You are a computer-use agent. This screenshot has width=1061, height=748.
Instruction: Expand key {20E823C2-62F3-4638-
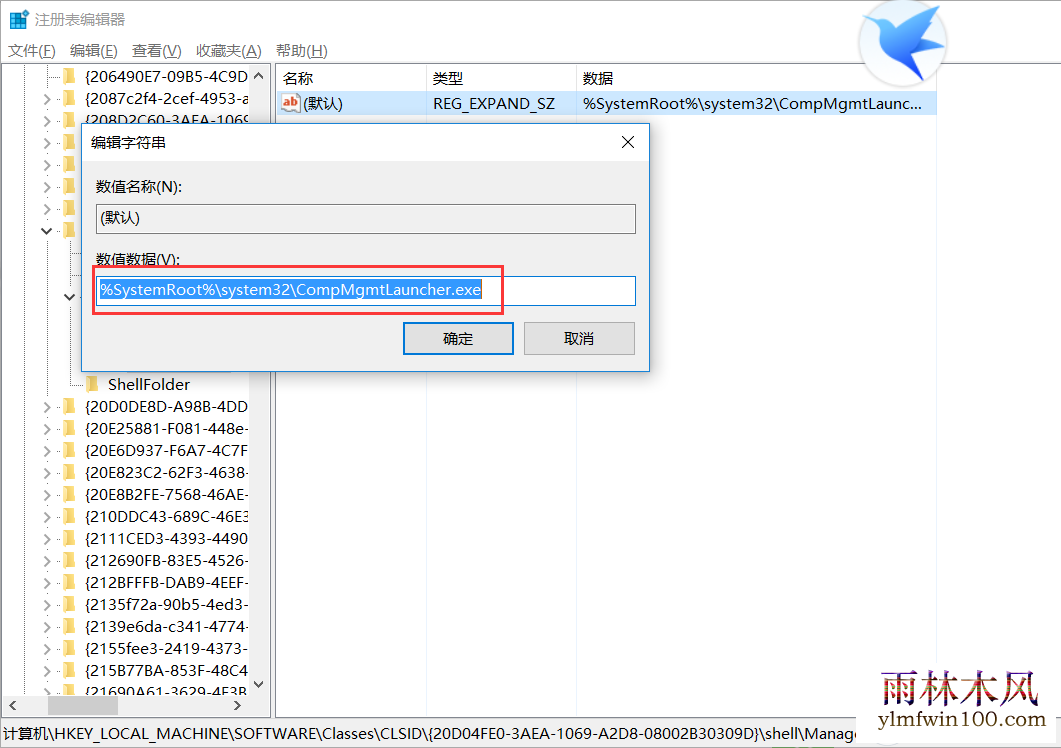[47, 472]
